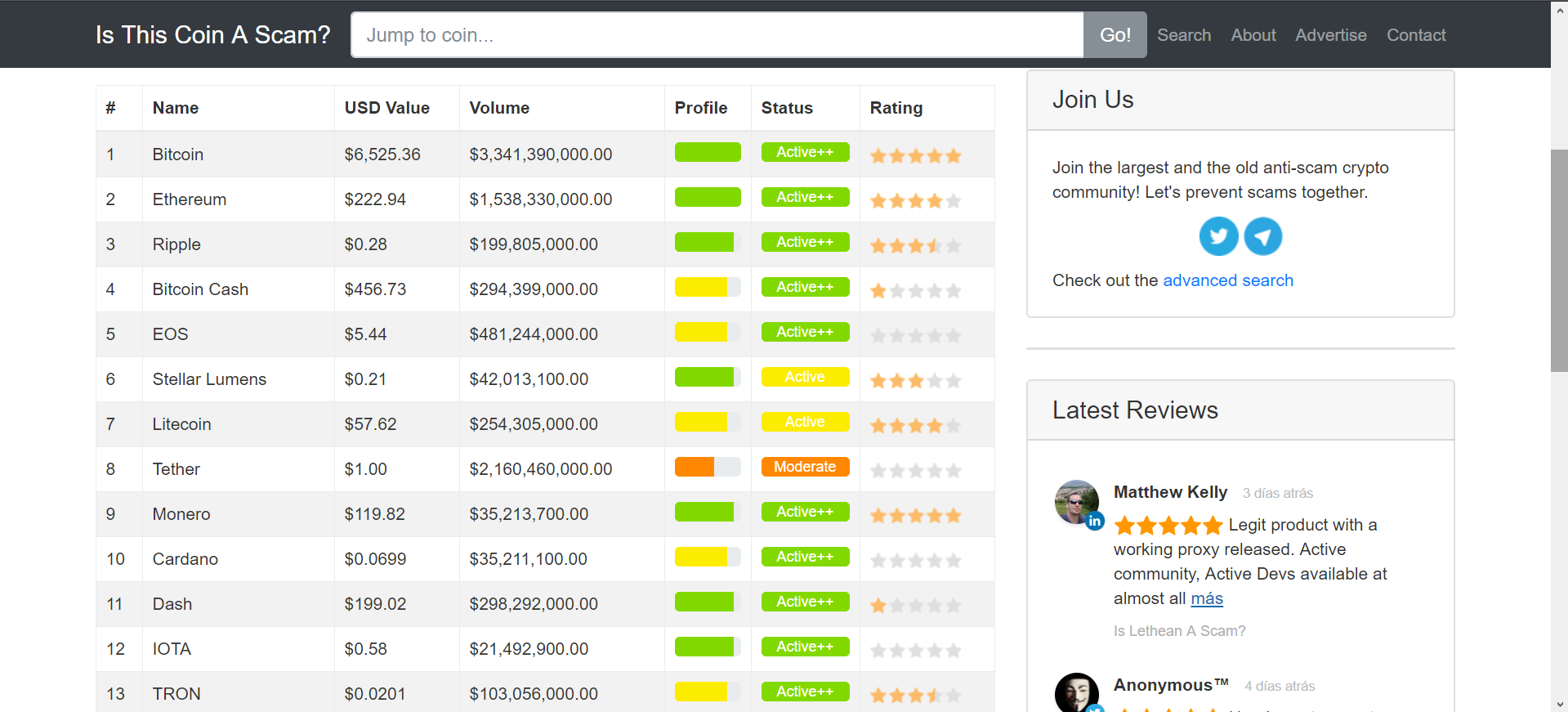Image resolution: width=1568 pixels, height=712 pixels.
Task: View Anonymous reviewer's avatar
Action: click(1077, 692)
